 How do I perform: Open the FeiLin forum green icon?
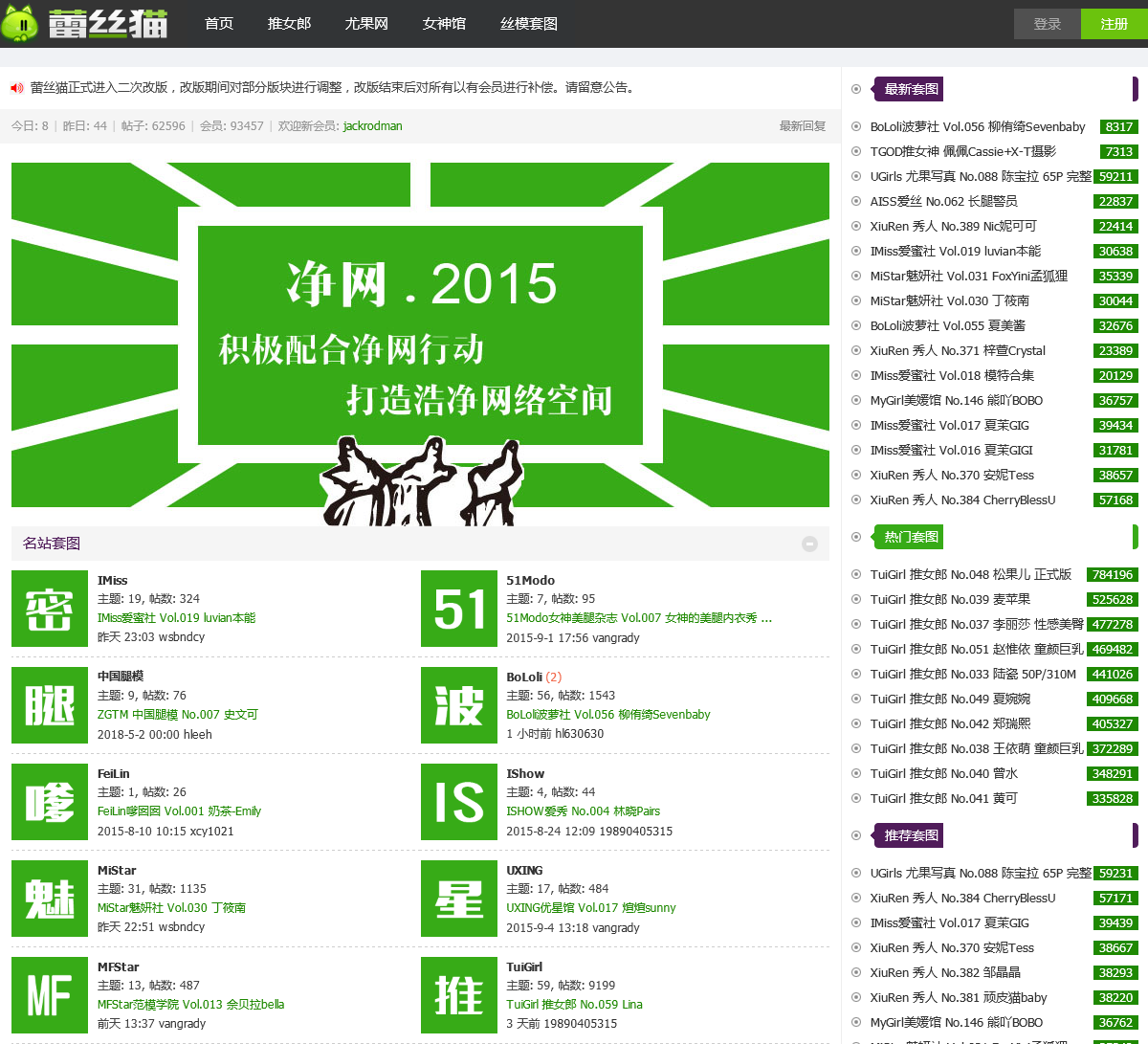(x=50, y=802)
